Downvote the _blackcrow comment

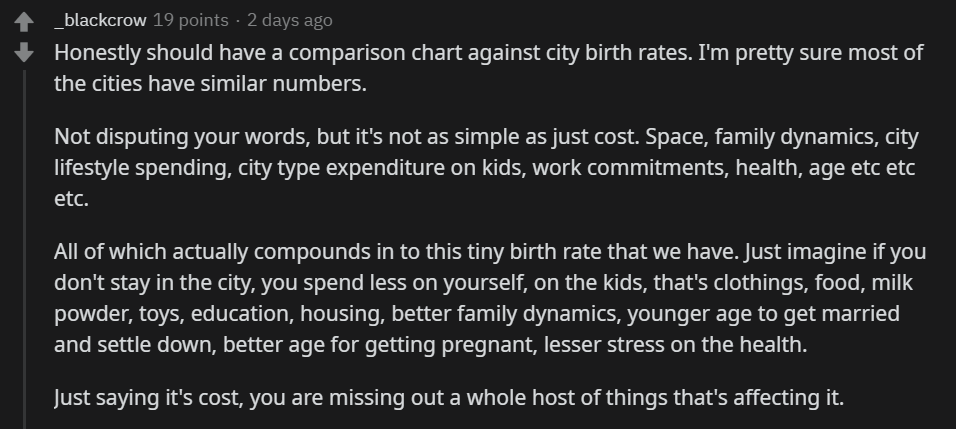coord(24,52)
